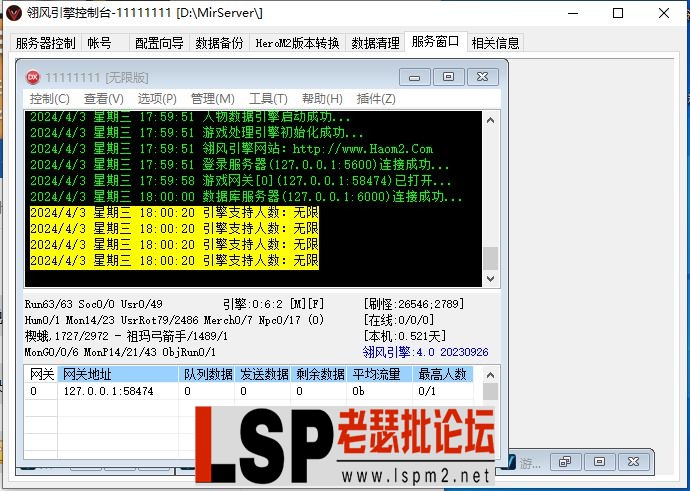Close the minimized 游... child window
The width and height of the screenshot is (690, 491).
633,462
